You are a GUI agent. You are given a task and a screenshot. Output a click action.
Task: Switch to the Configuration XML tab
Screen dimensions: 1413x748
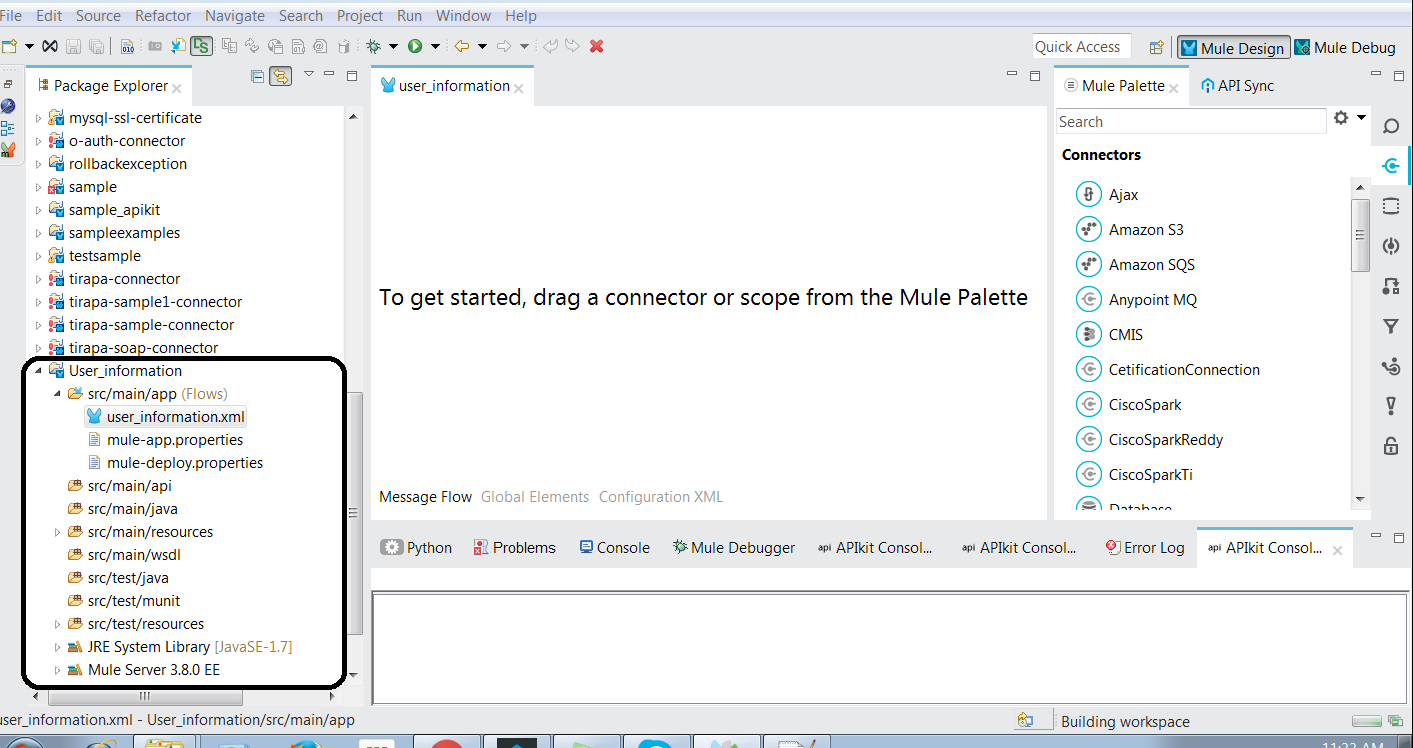(661, 497)
